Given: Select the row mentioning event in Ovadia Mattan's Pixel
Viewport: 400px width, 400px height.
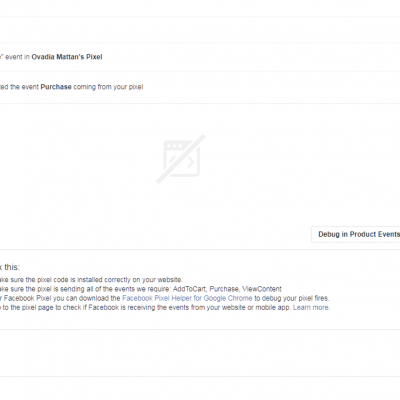Looking at the screenshot, I should tap(200, 57).
